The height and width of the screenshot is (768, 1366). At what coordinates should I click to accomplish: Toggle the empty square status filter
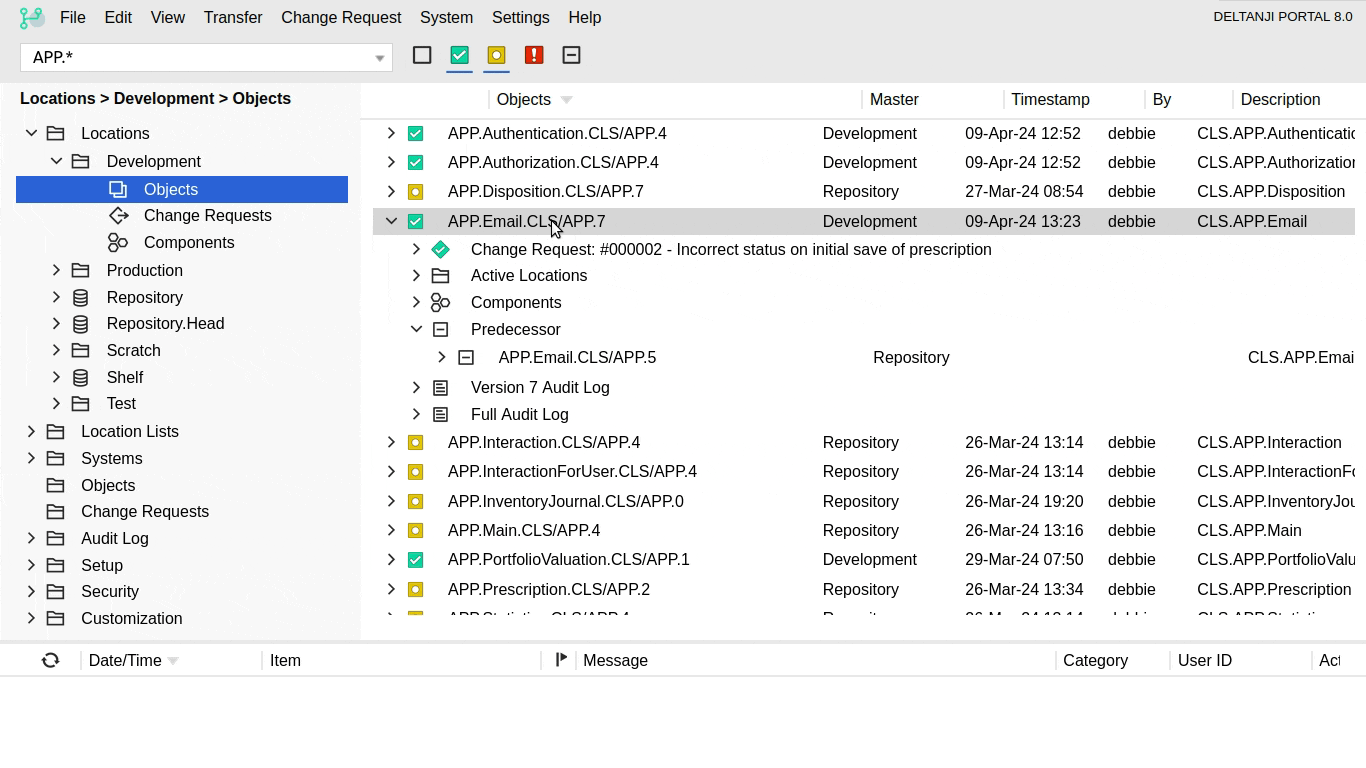(422, 55)
